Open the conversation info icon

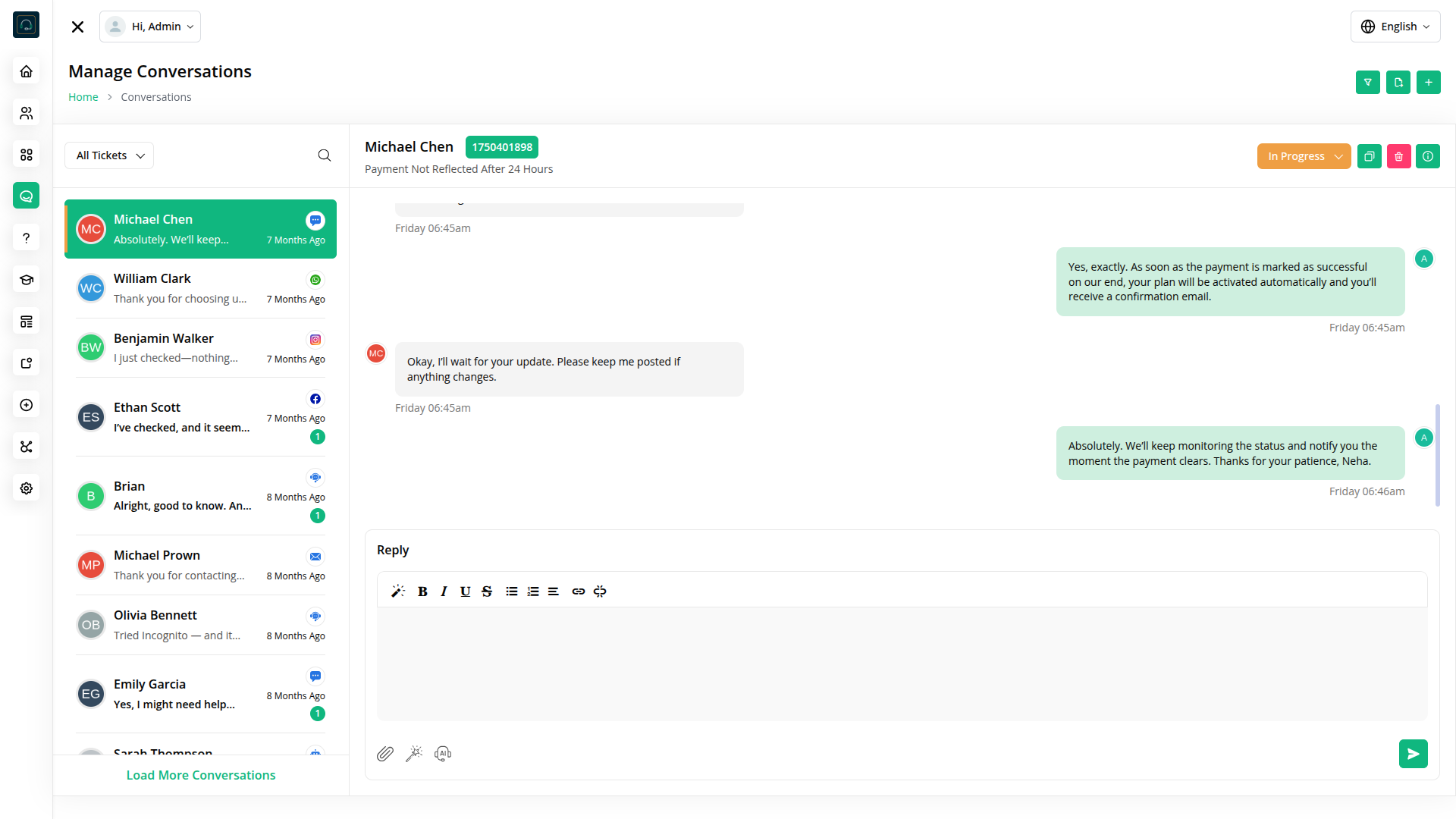[1428, 156]
